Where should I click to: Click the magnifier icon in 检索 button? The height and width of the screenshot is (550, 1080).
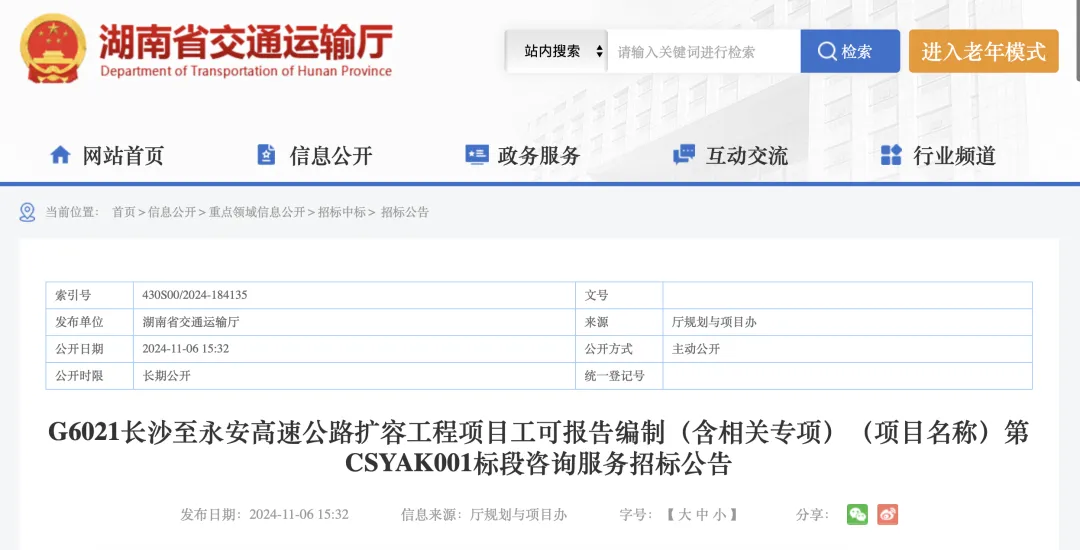[x=827, y=51]
